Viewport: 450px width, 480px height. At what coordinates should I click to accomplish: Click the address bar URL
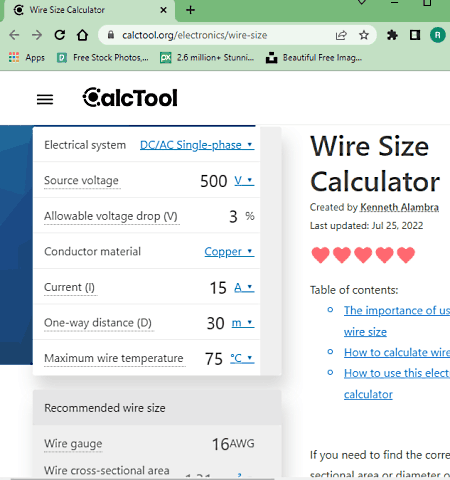pyautogui.click(x=194, y=35)
